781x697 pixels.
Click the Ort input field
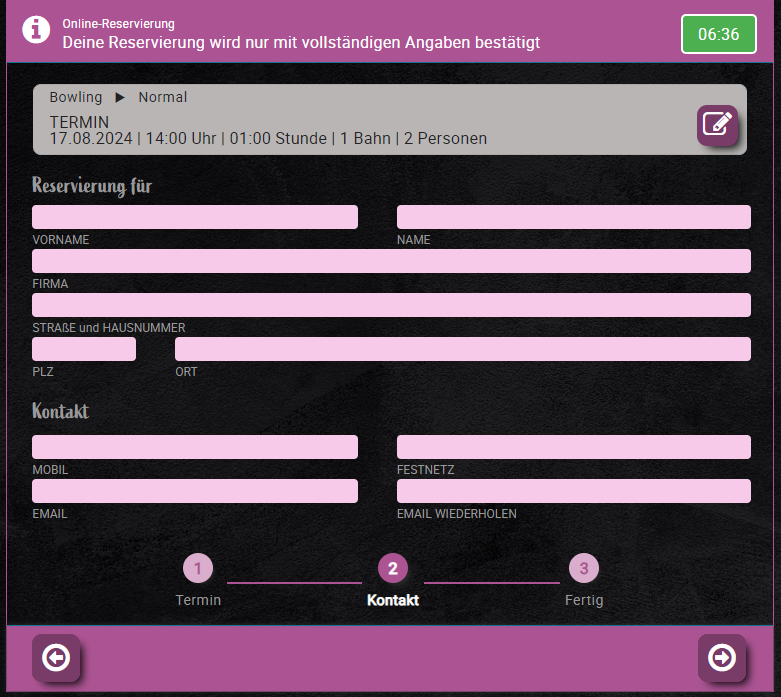[462, 349]
